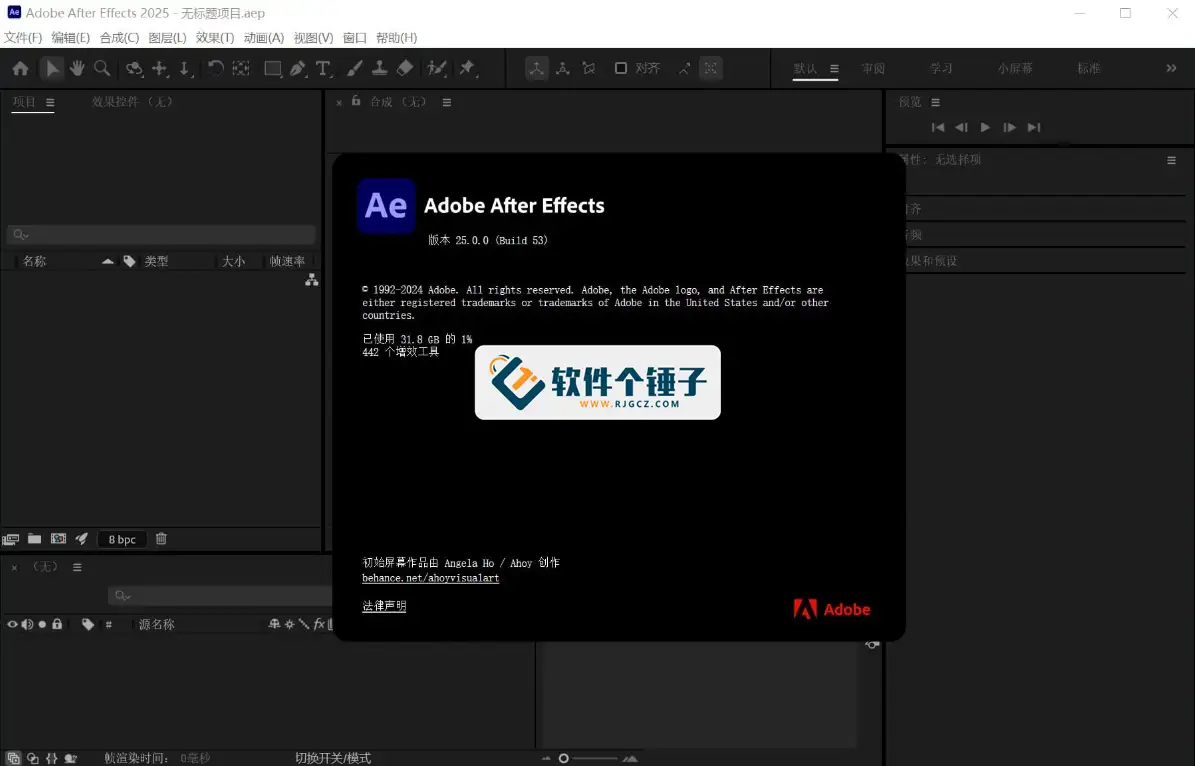Select the Pan camera tool
The height and width of the screenshot is (766, 1195).
160,69
